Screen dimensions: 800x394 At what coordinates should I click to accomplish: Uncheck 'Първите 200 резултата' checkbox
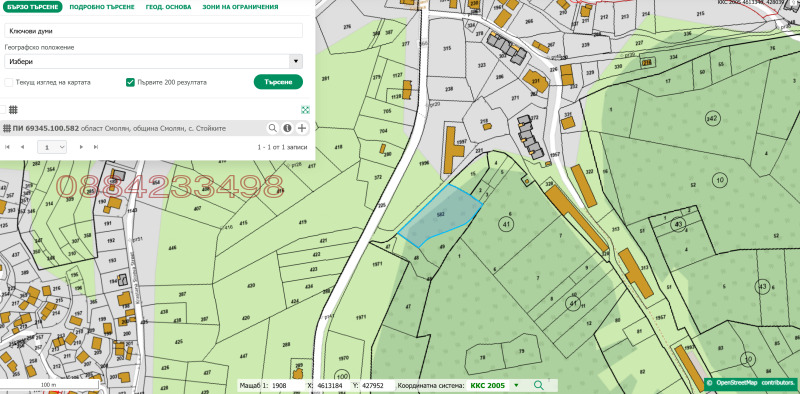tap(130, 82)
